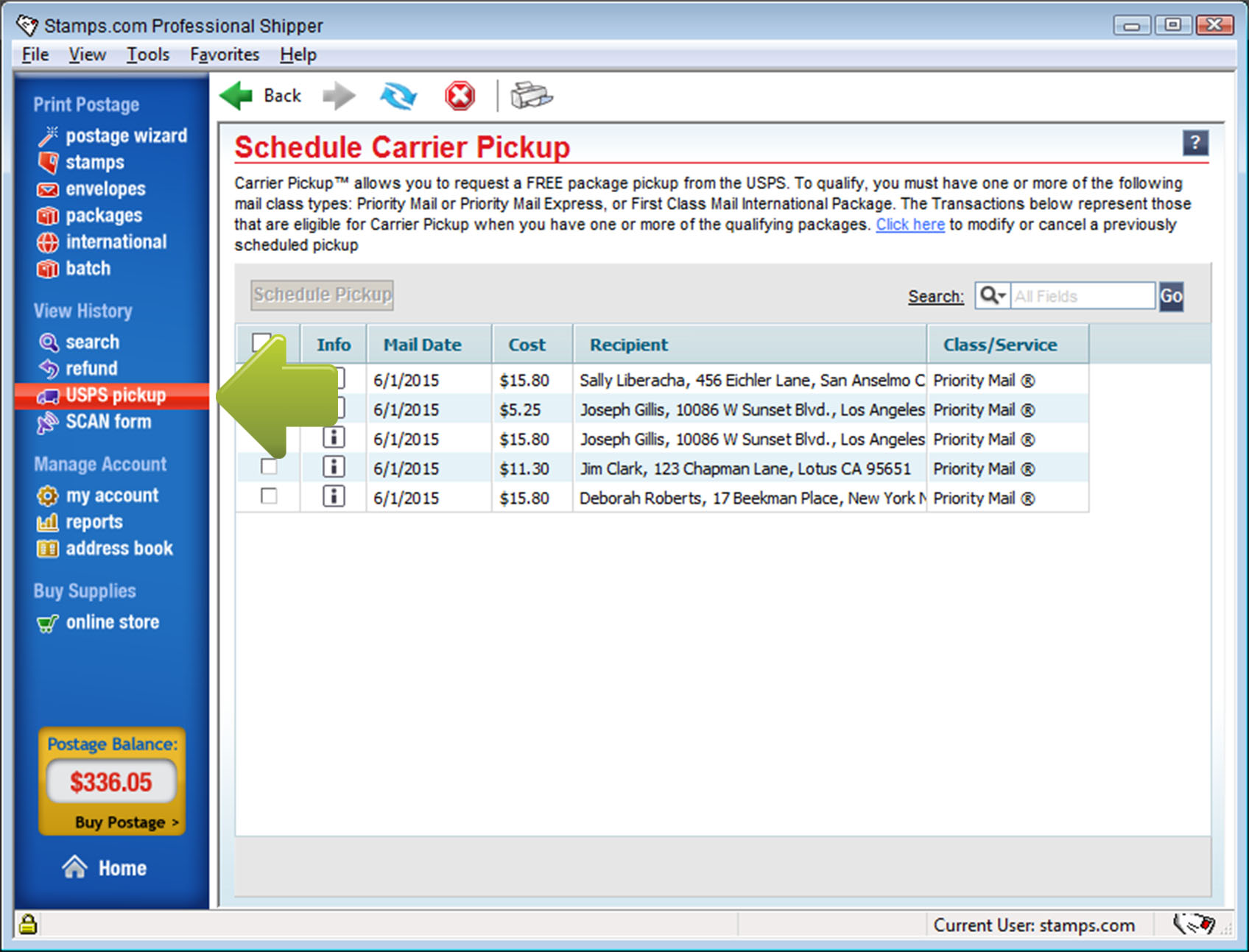Sort by the Class/Service column header
This screenshot has height=952, width=1249.
pyautogui.click(x=999, y=345)
